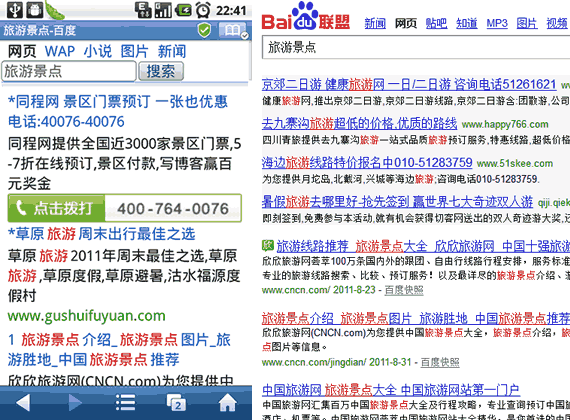Viewport: 570px width, 420px height.
Task: Open the tab switcher showing 2 windows
Action: 176,403
